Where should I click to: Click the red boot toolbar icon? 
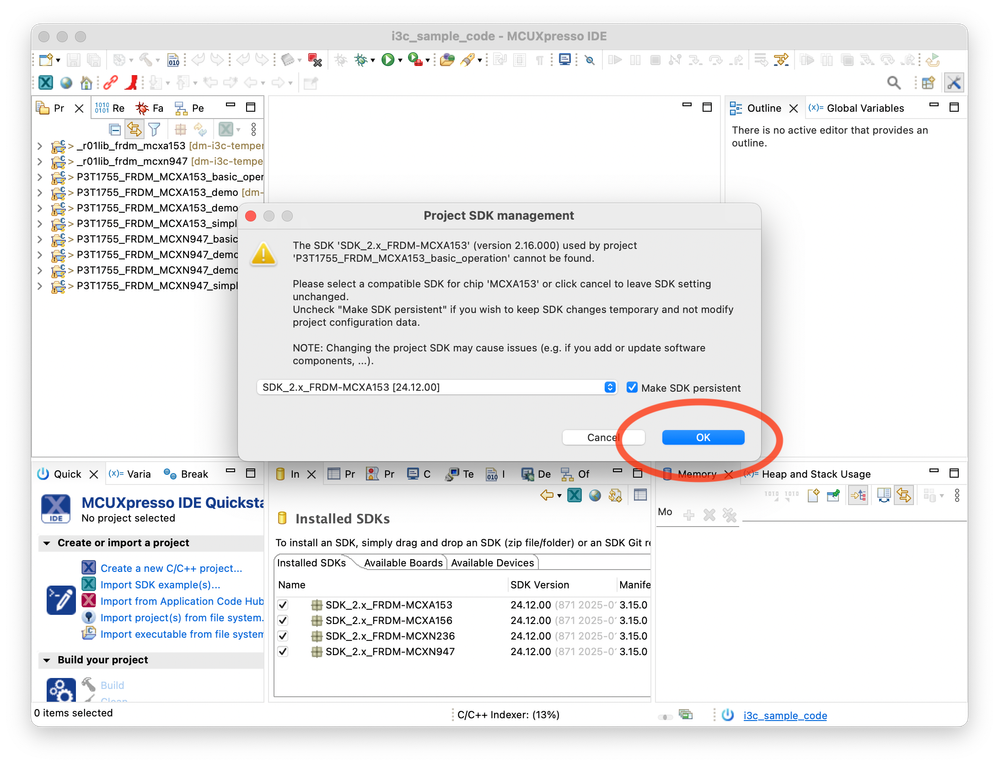tap(132, 83)
